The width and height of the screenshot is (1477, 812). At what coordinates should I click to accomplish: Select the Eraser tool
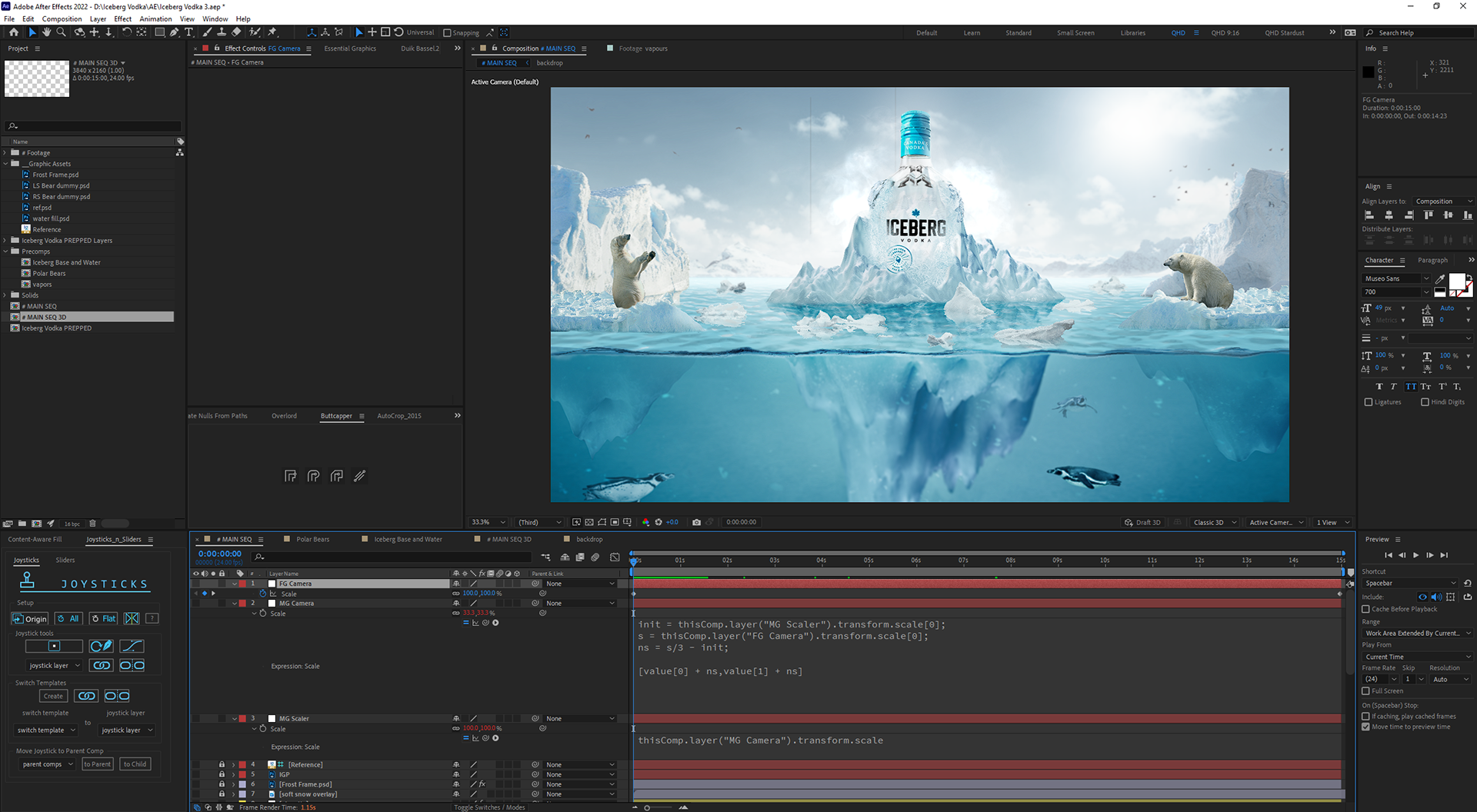(x=236, y=32)
